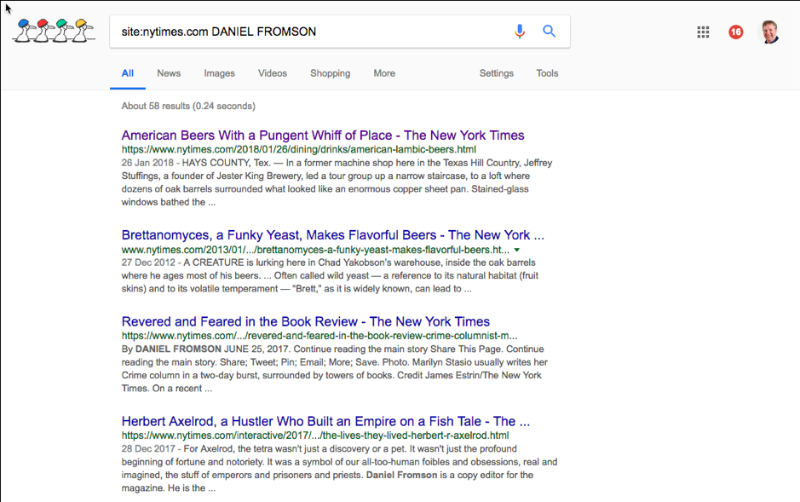
Task: Click bold DANIEL FROMSON in Book Review snippet
Action: [x=178, y=349]
